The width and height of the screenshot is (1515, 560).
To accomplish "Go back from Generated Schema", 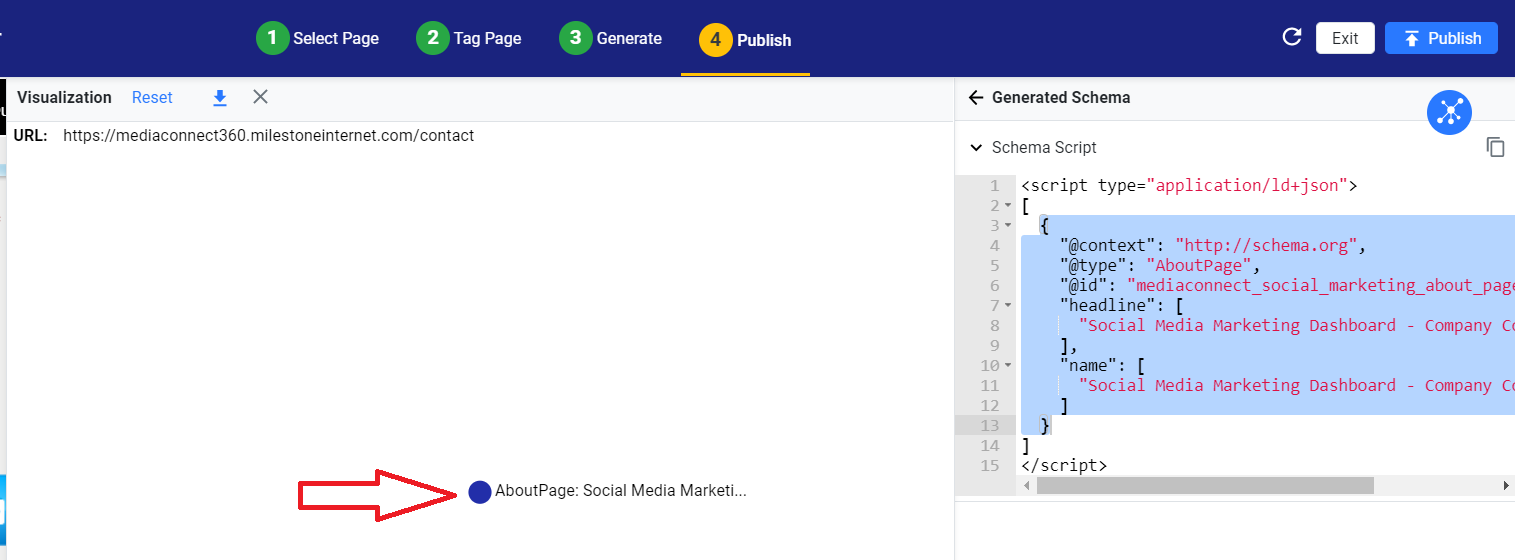I will 976,97.
